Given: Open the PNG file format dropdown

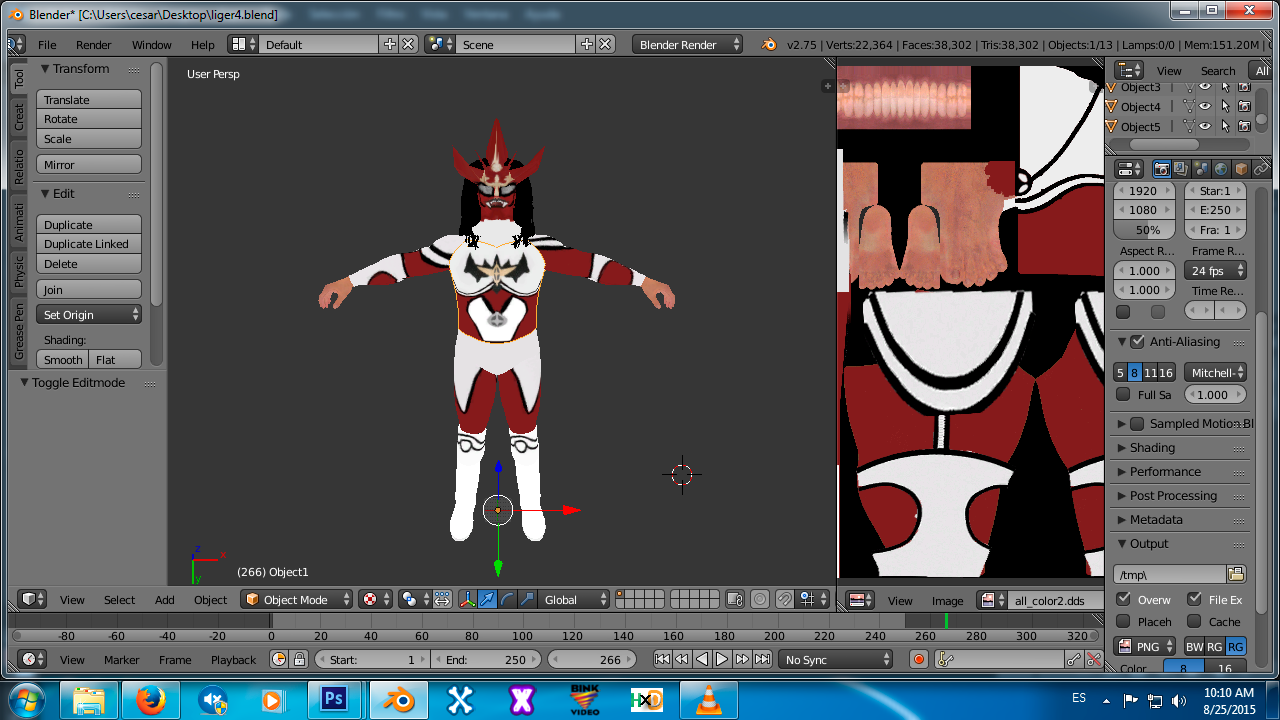Looking at the screenshot, I should click(x=1145, y=646).
